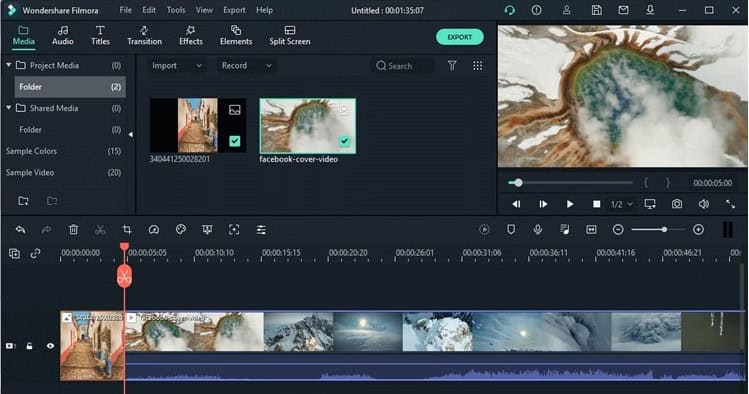This screenshot has width=749, height=394.
Task: Toggle the track visibility eye icon
Action: tap(50, 346)
